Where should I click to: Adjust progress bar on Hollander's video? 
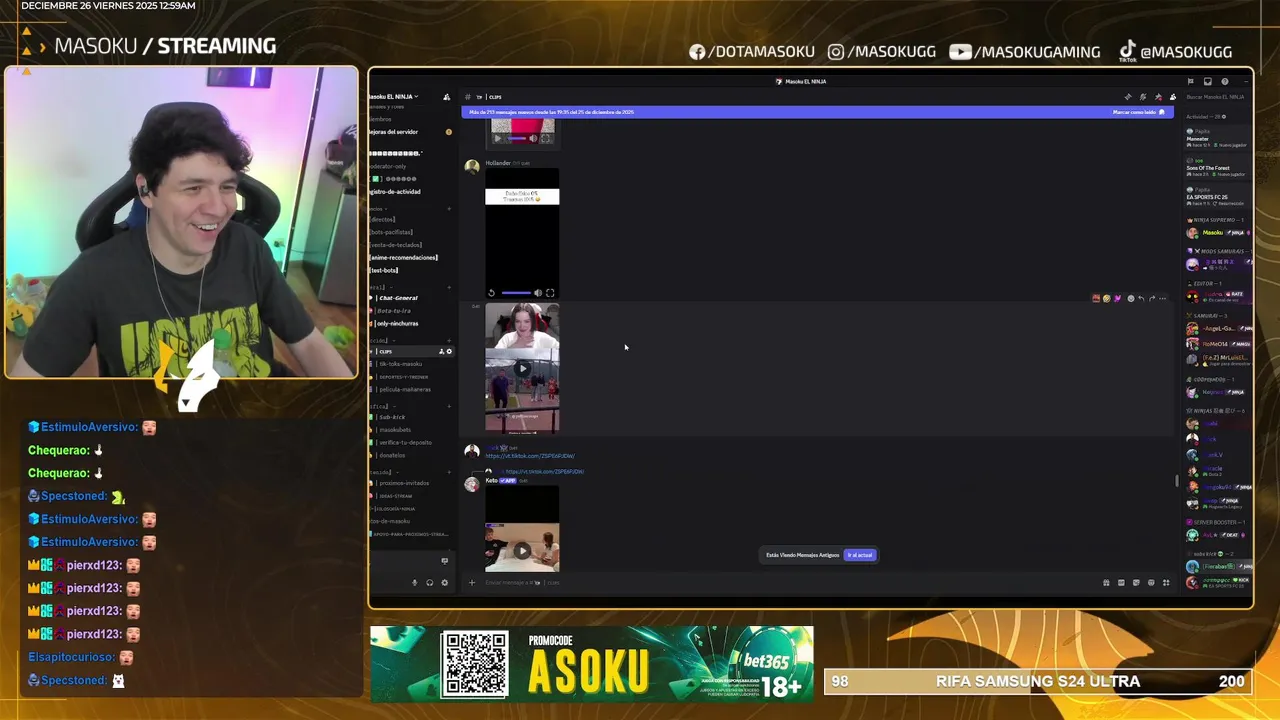(x=516, y=293)
